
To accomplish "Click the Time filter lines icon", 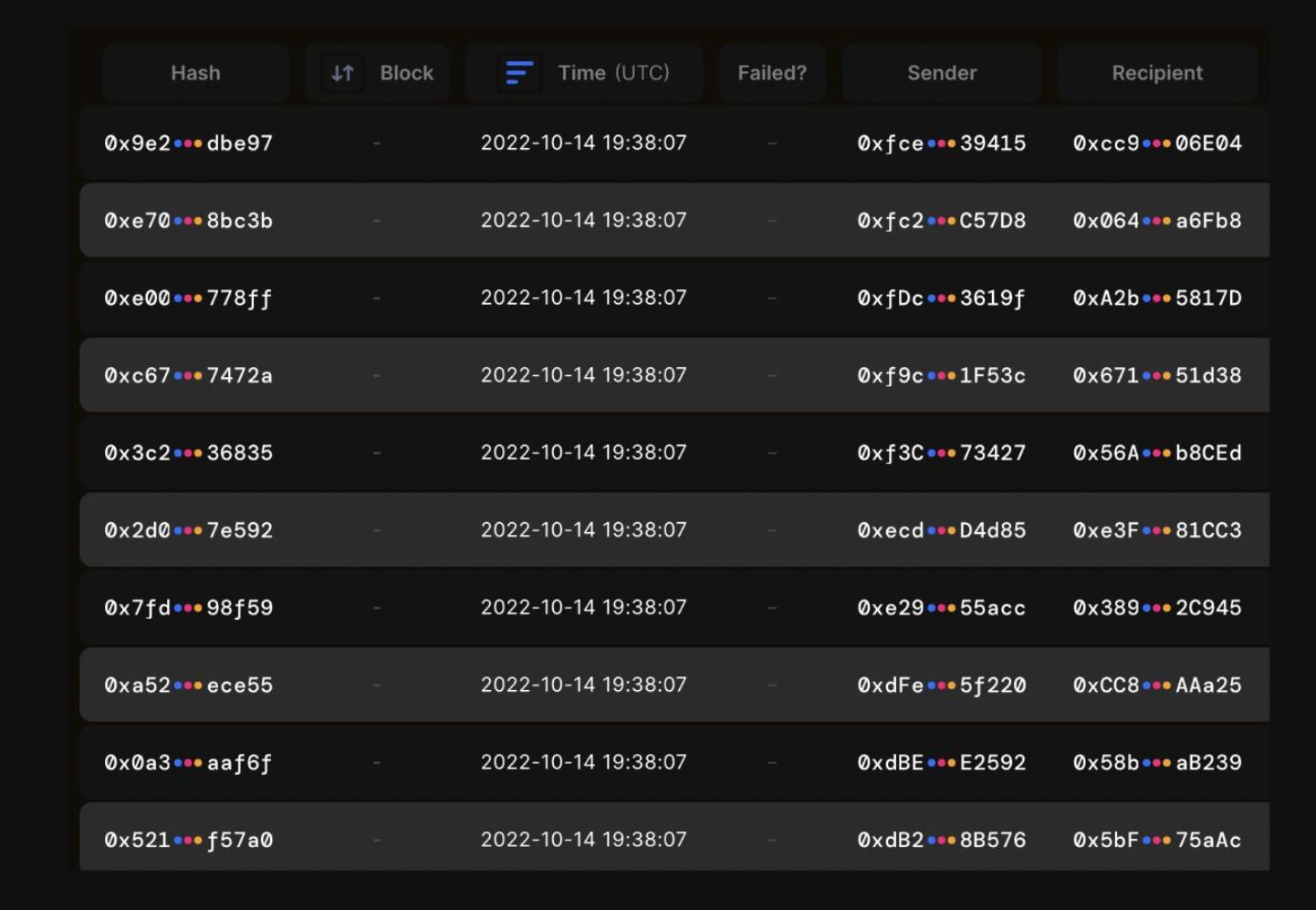I will [519, 73].
